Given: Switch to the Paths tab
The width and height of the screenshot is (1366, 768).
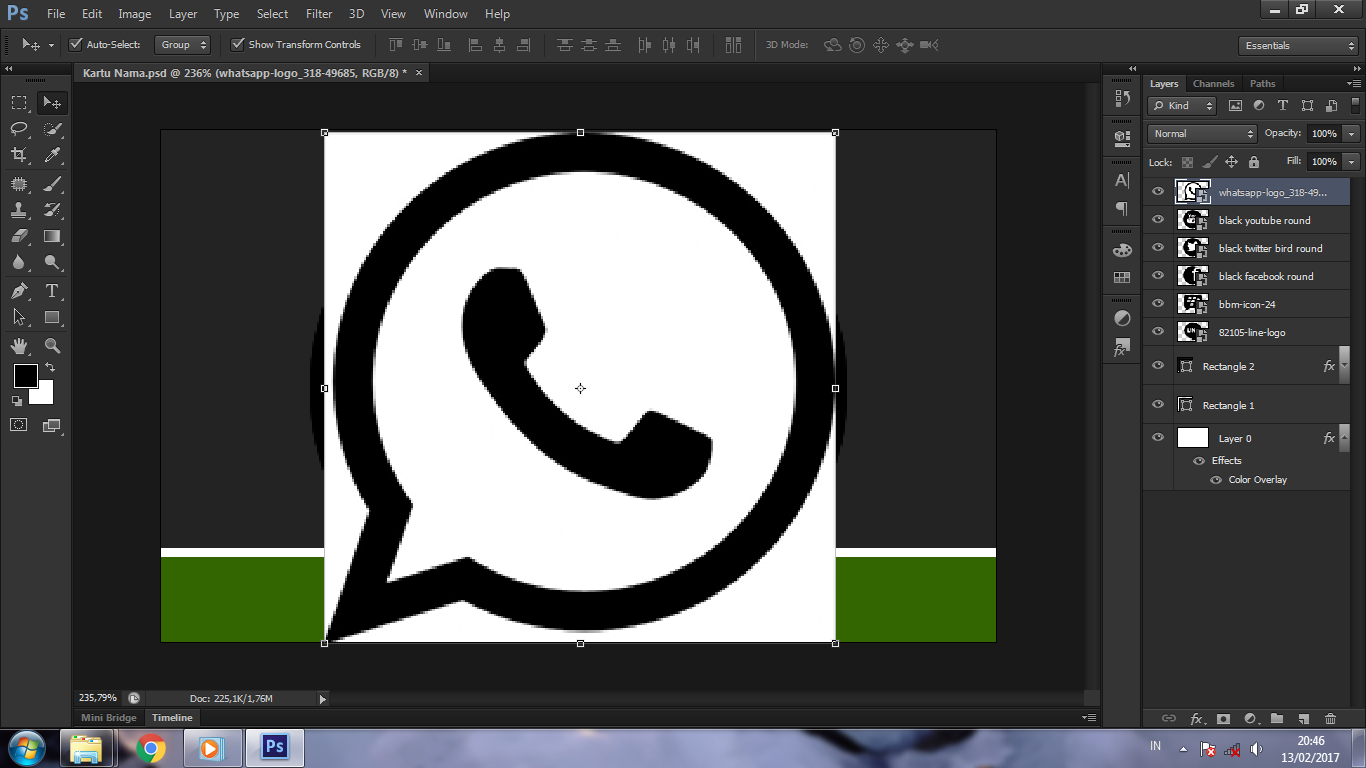Looking at the screenshot, I should [x=1262, y=84].
